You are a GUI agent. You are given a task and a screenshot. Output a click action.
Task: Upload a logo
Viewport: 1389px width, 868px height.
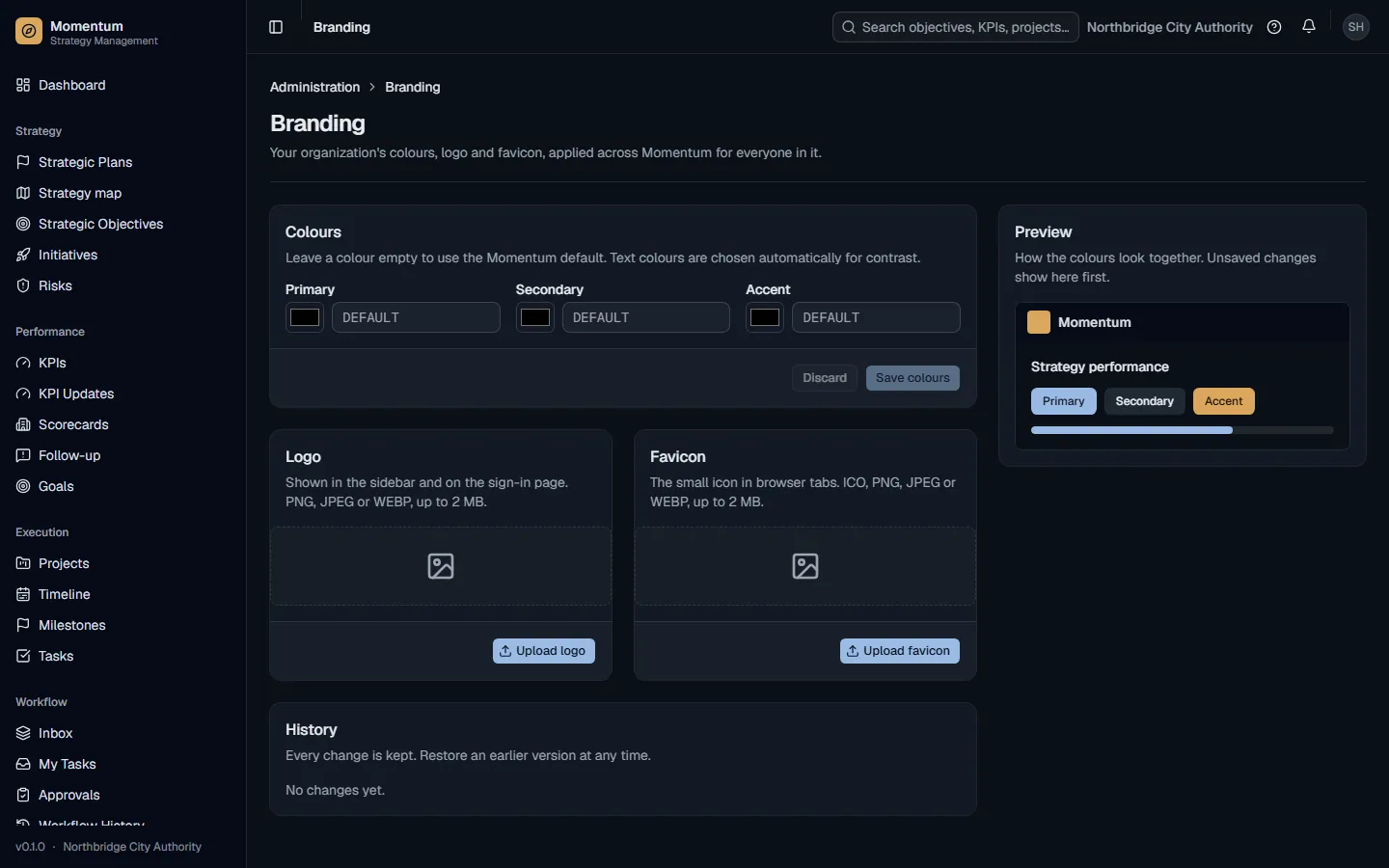click(544, 651)
